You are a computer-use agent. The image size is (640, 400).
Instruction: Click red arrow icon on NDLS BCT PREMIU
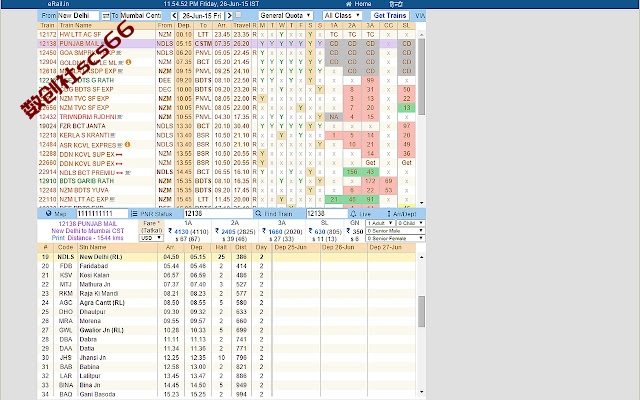pos(120,173)
